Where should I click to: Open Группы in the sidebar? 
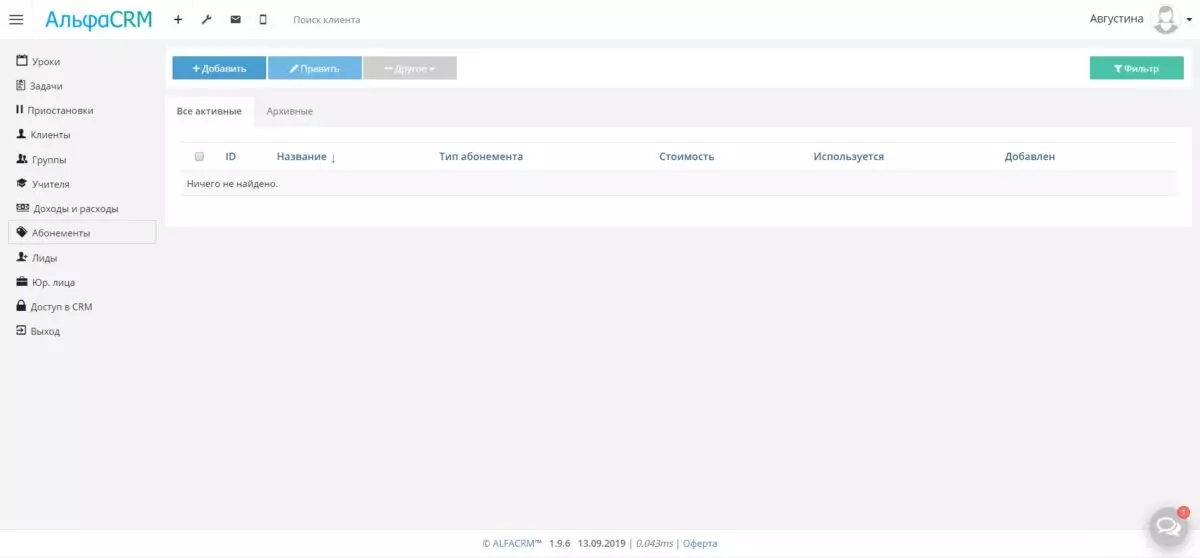pos(82,159)
